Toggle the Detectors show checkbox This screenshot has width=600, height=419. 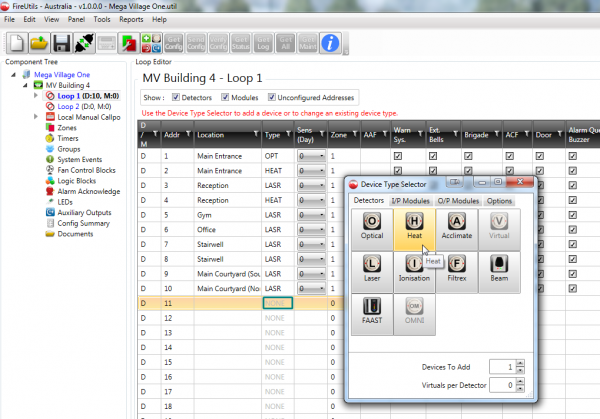click(x=177, y=97)
